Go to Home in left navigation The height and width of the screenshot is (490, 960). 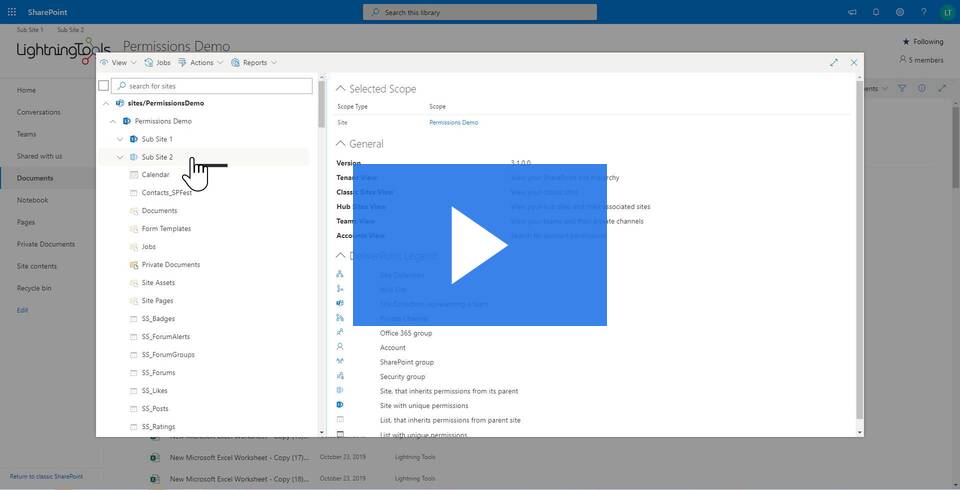[x=26, y=90]
